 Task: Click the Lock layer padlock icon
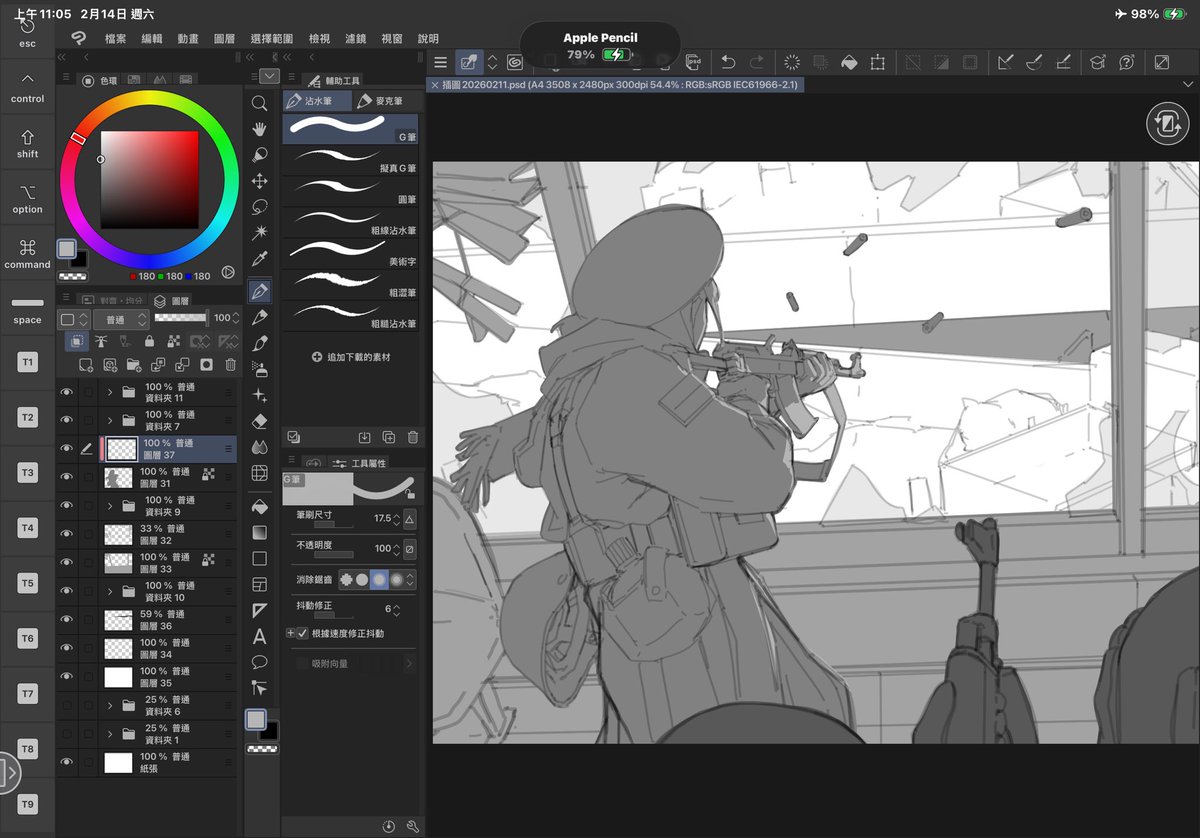[149, 341]
